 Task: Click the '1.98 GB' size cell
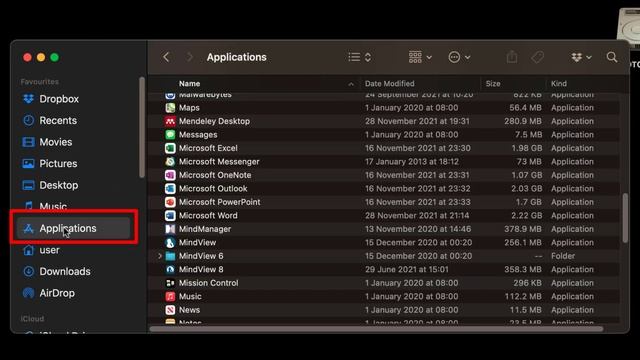pos(527,148)
